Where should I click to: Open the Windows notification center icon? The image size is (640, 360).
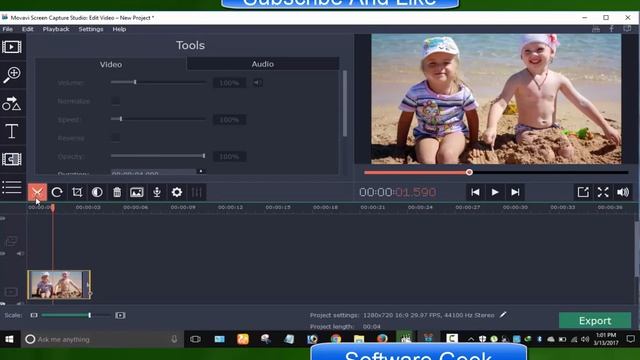tap(631, 339)
